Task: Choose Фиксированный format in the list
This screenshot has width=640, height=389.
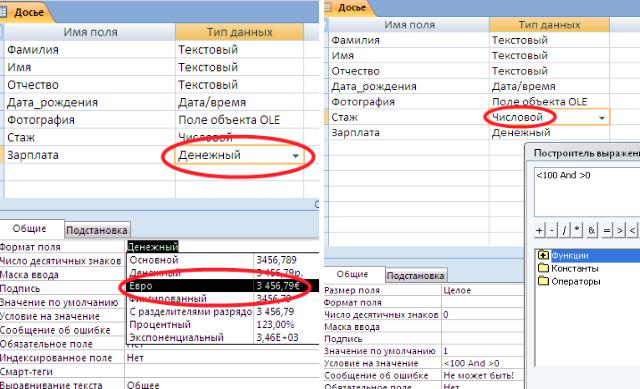Action: (x=223, y=299)
